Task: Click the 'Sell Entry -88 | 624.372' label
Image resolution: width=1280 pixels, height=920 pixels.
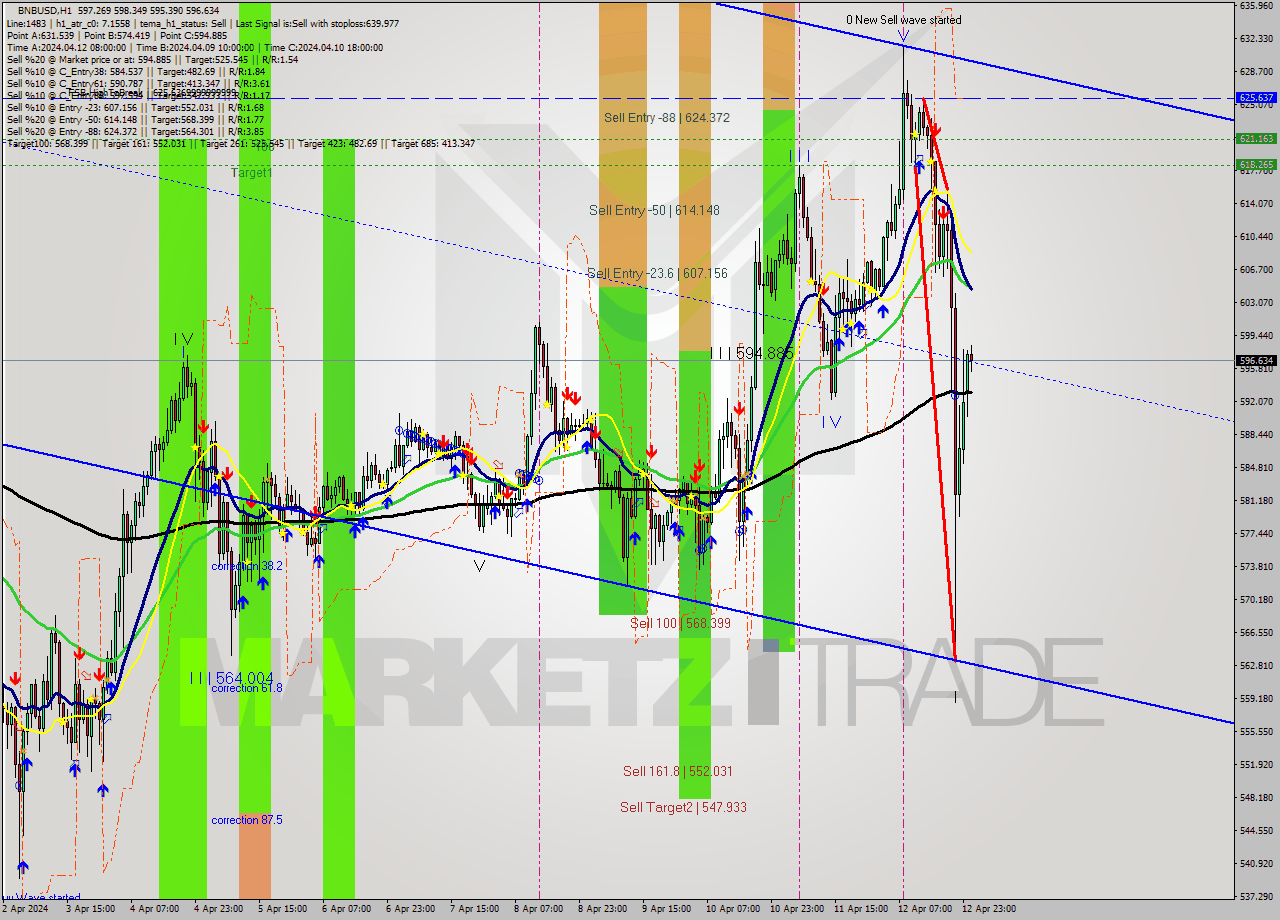Action: tap(667, 118)
